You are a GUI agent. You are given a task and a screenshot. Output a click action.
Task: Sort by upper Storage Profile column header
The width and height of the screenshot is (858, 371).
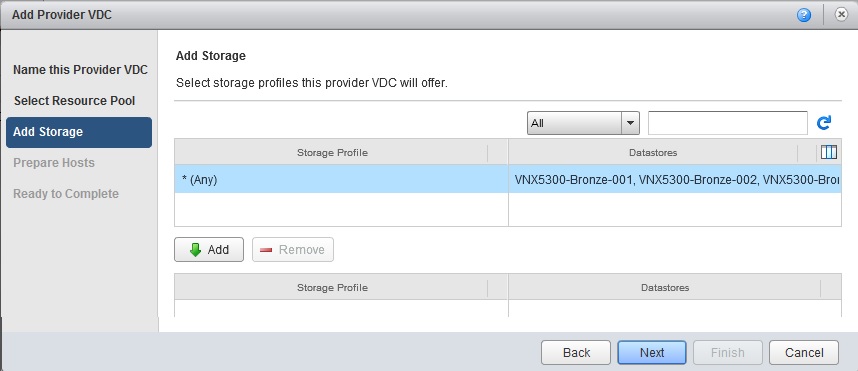(x=332, y=153)
